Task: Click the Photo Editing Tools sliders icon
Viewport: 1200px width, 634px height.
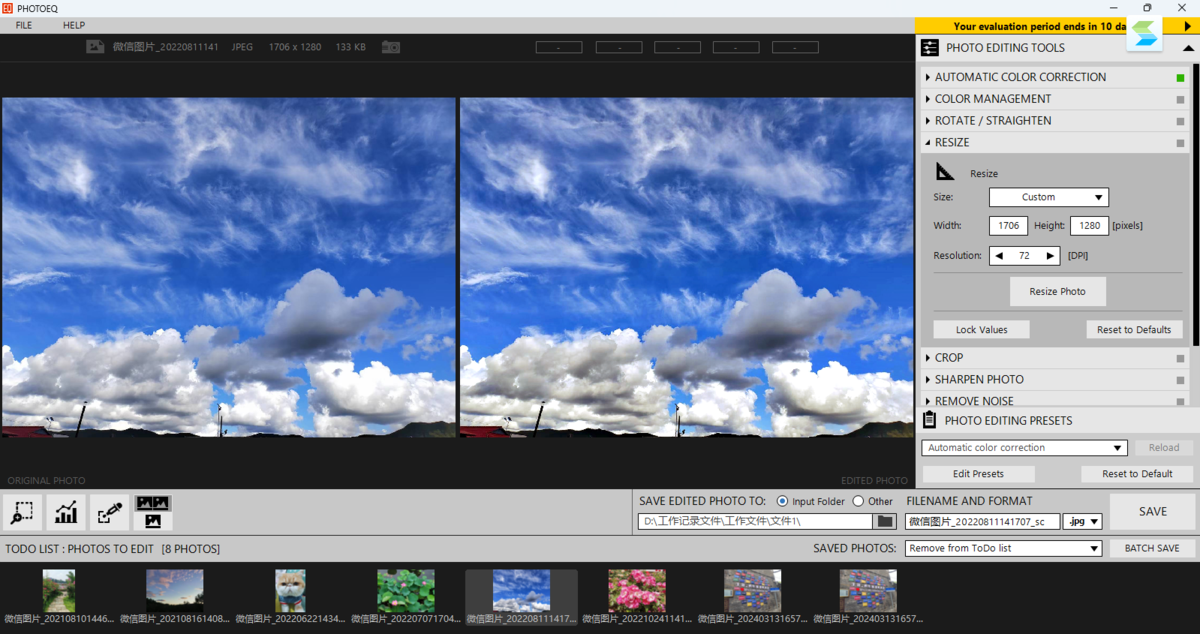Action: click(x=930, y=48)
